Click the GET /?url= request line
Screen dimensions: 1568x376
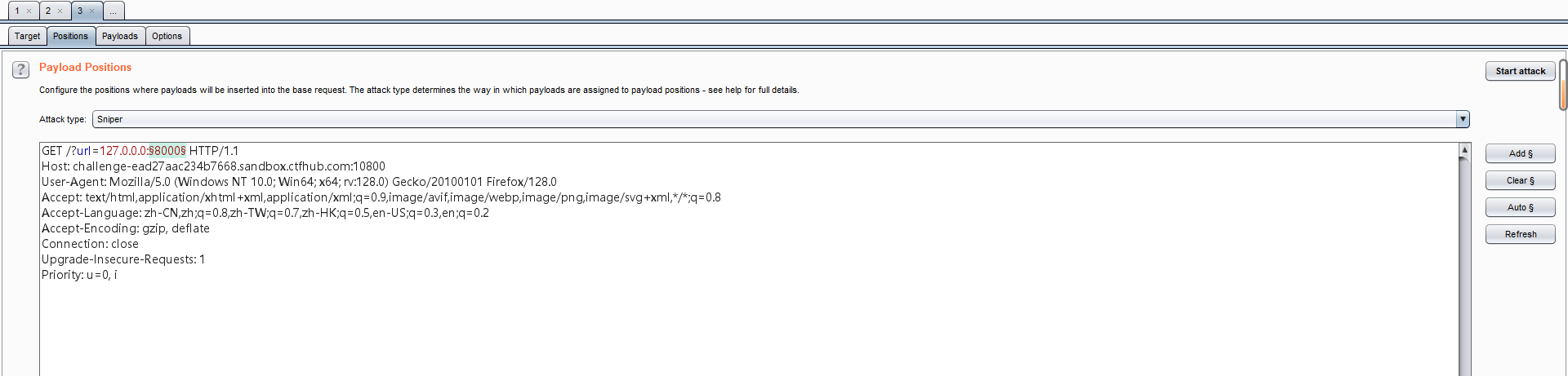tap(140, 151)
